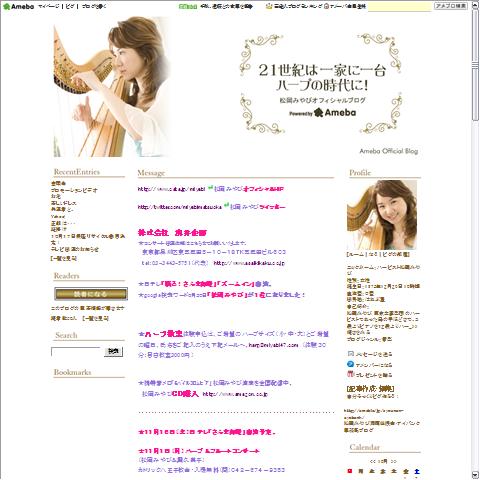Click the search button beside sidebar field
The height and width of the screenshot is (480, 480).
click(113, 352)
